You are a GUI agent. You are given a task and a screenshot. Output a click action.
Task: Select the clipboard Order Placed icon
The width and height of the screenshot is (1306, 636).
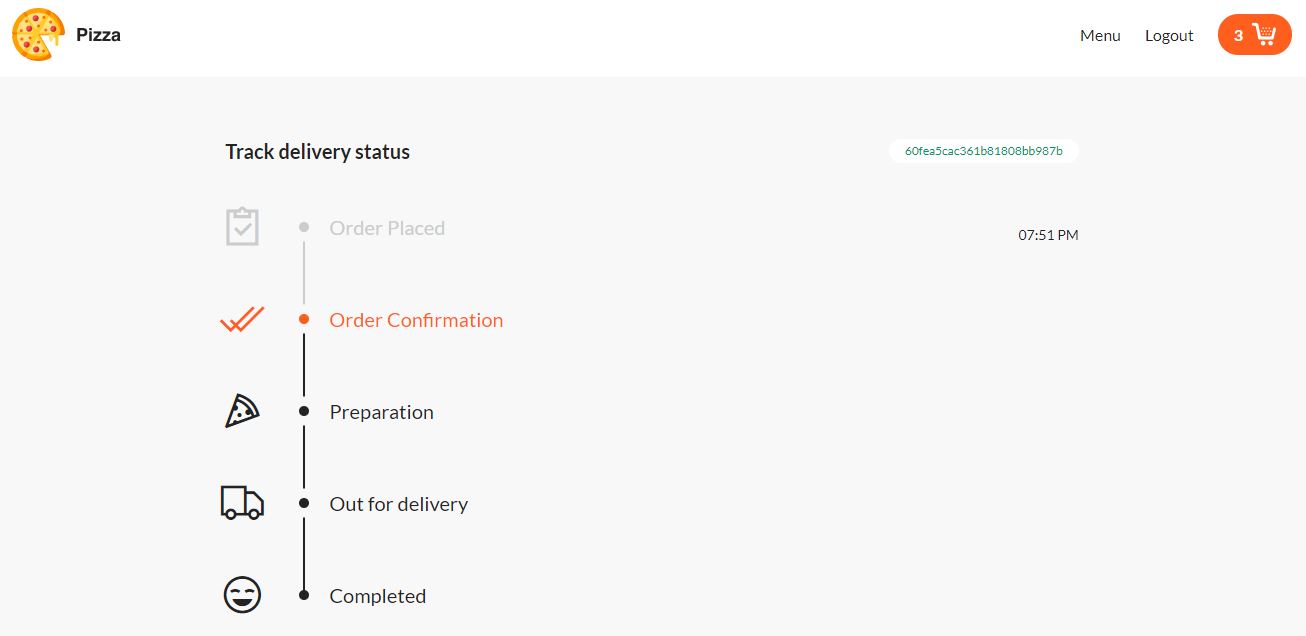pyautogui.click(x=242, y=226)
